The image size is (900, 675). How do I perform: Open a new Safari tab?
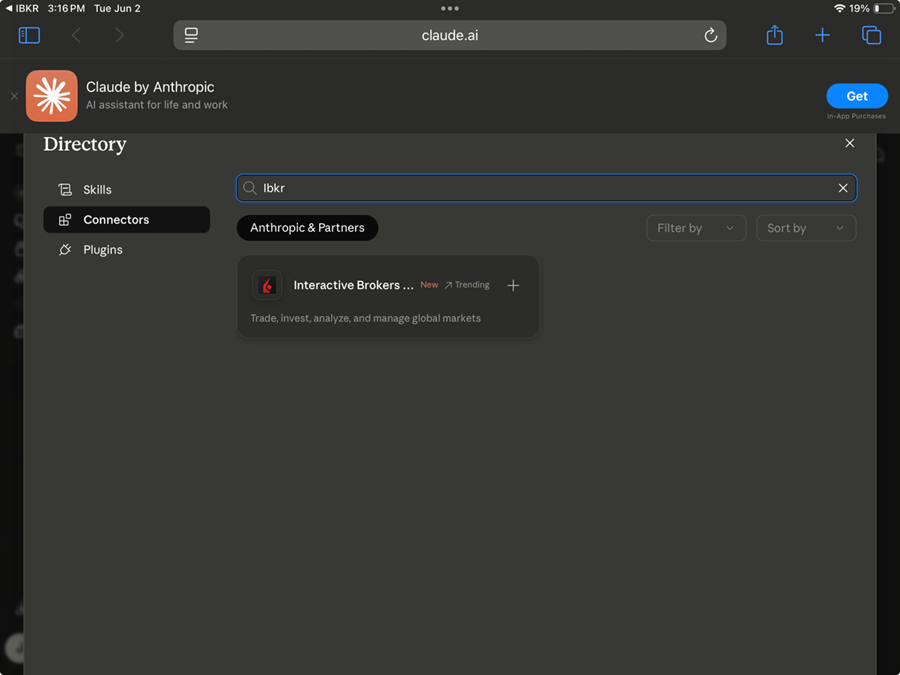click(x=822, y=35)
